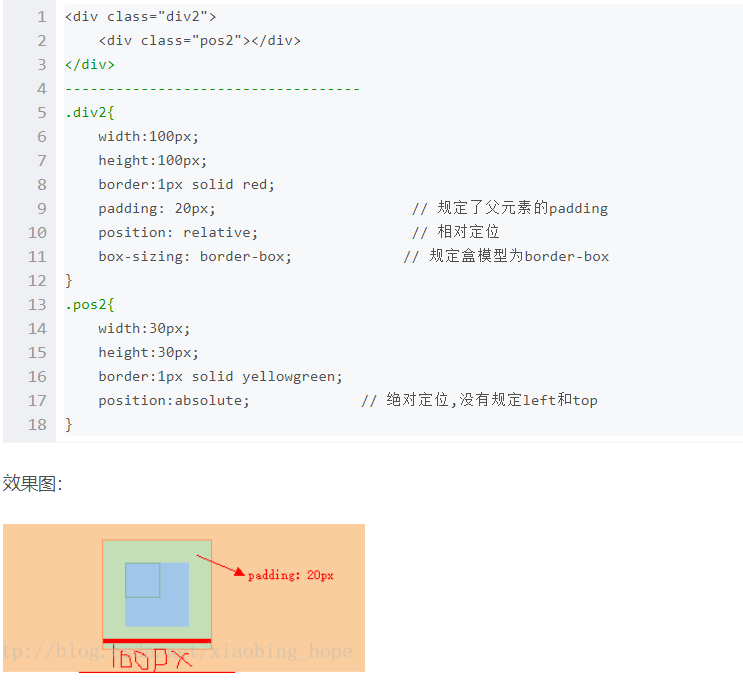Click the dashed separator comment on line 4
The image size is (743, 685).
tap(212, 89)
